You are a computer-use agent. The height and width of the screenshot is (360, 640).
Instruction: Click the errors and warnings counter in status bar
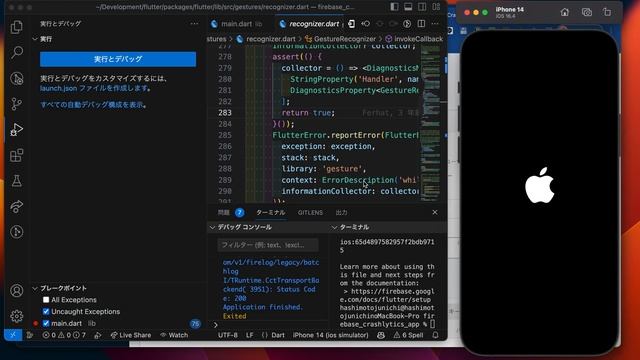point(64,335)
